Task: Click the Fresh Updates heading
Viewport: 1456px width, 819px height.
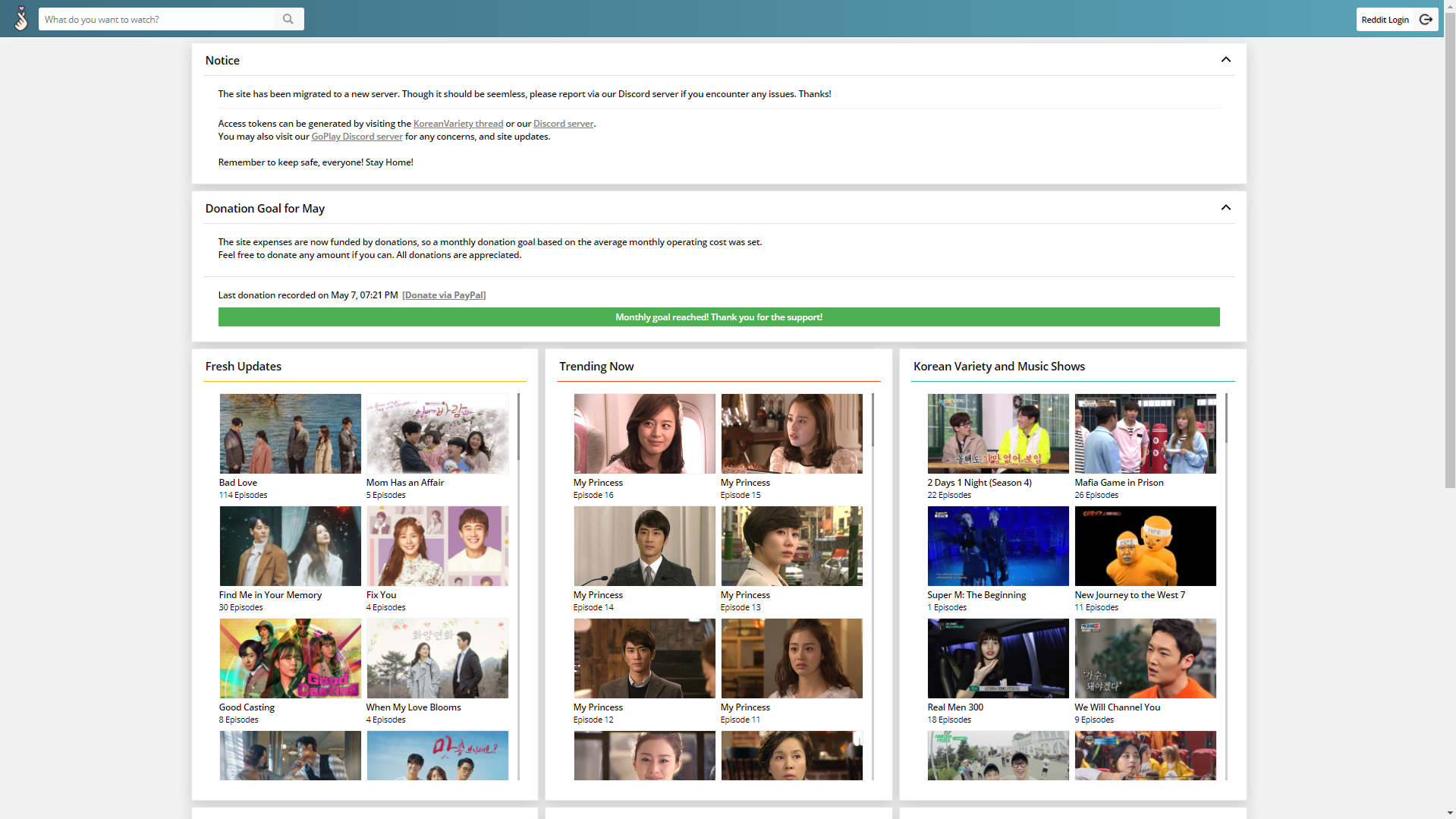Action: [x=243, y=367]
